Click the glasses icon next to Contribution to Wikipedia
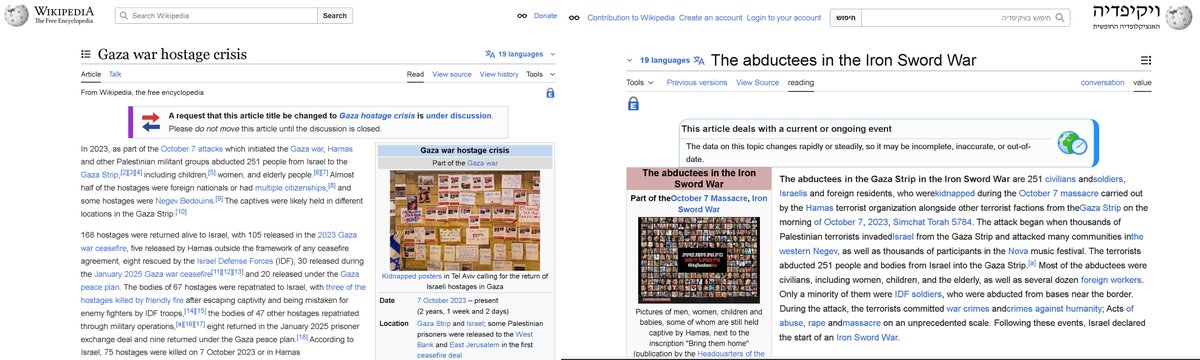This screenshot has width=1200, height=360. pyautogui.click(x=575, y=17)
